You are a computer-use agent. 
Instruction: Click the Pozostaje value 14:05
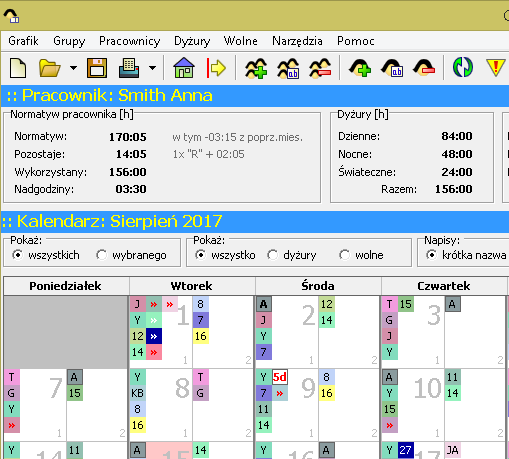coord(131,154)
